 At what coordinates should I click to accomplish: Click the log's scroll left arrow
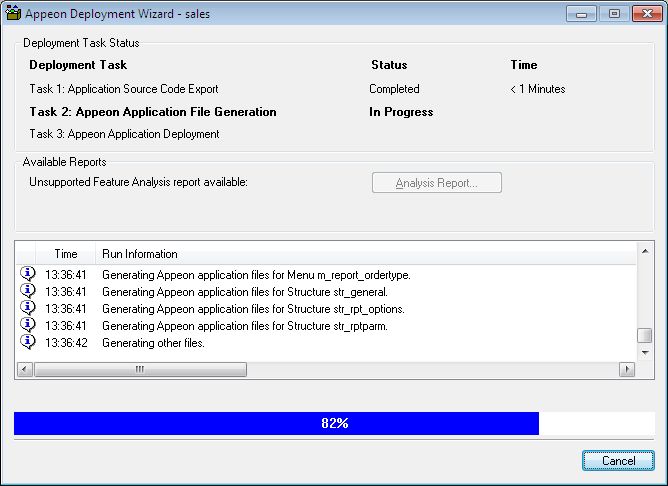pos(25,369)
